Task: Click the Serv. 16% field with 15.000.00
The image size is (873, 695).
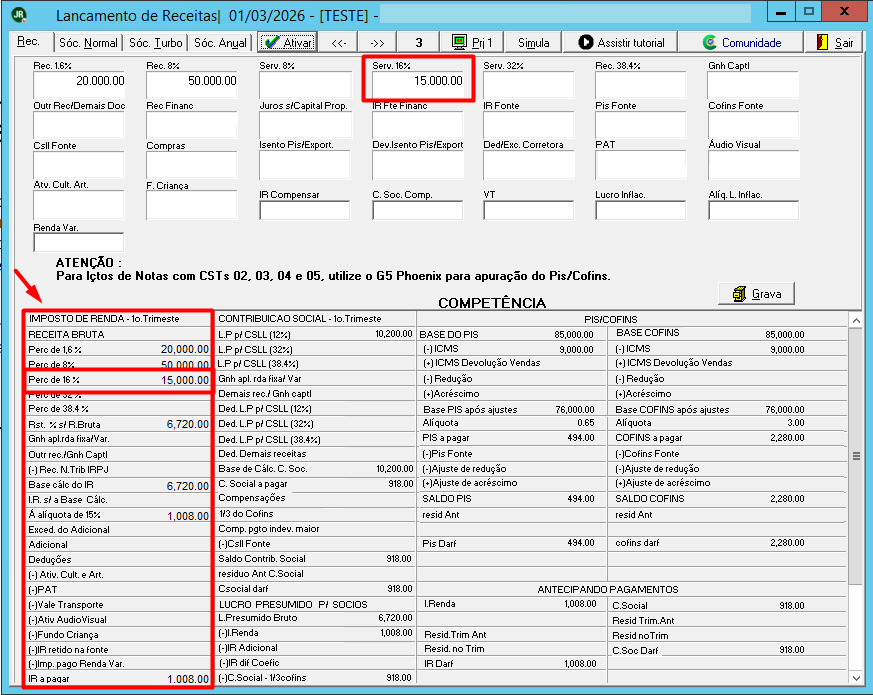Action: (x=418, y=85)
